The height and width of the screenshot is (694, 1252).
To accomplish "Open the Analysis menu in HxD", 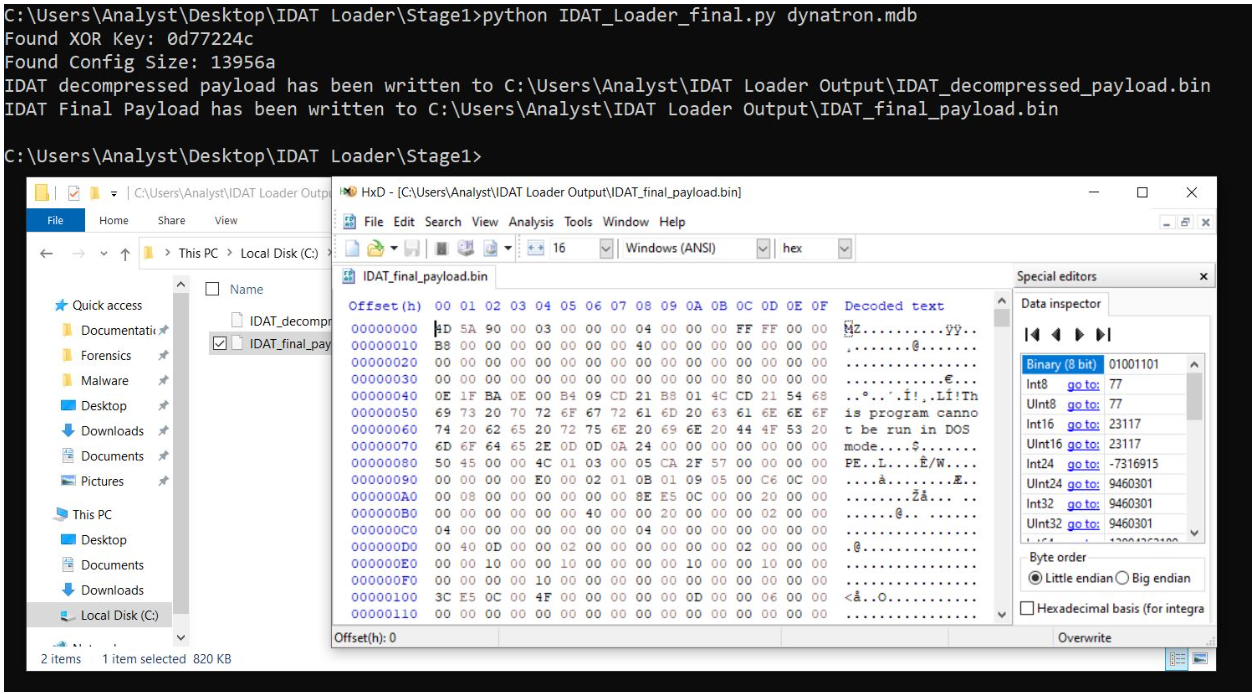I will pyautogui.click(x=530, y=222).
